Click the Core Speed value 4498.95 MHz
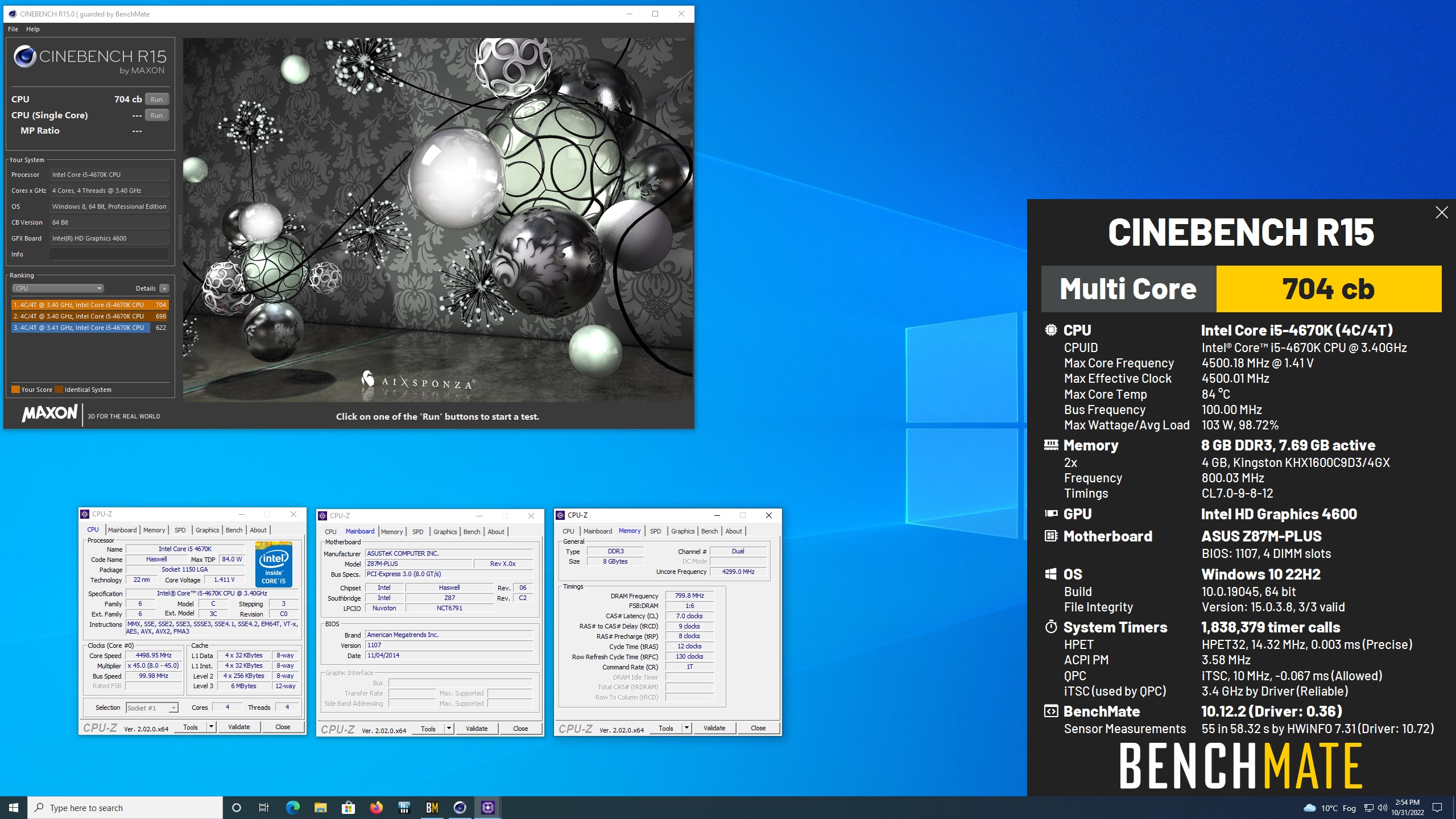Screen dimensions: 1456x819 [154, 655]
